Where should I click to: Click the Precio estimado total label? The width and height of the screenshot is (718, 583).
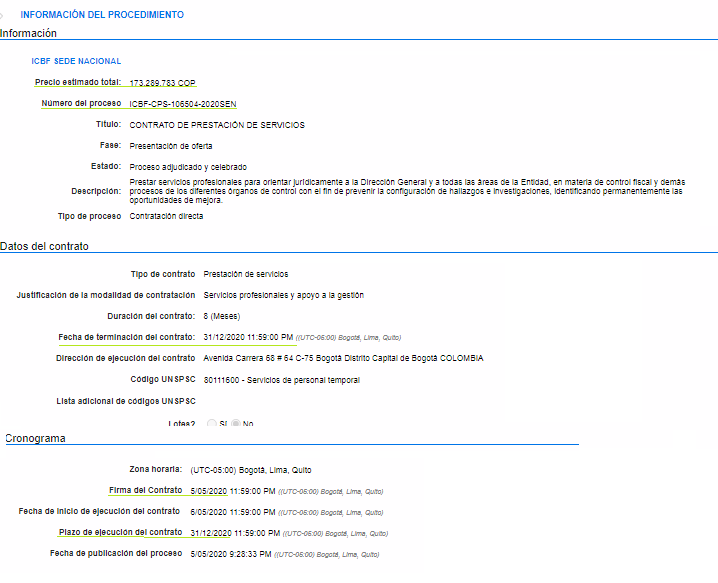[x=78, y=82]
